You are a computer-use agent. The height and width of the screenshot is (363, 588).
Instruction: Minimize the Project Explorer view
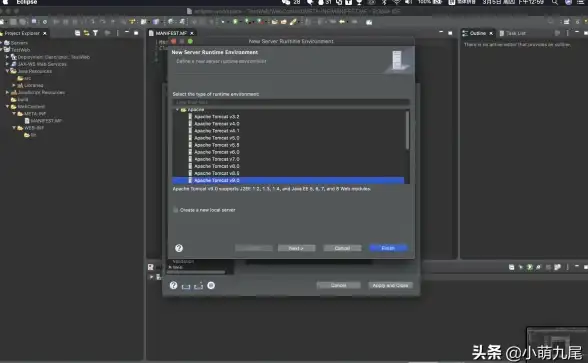click(x=127, y=33)
